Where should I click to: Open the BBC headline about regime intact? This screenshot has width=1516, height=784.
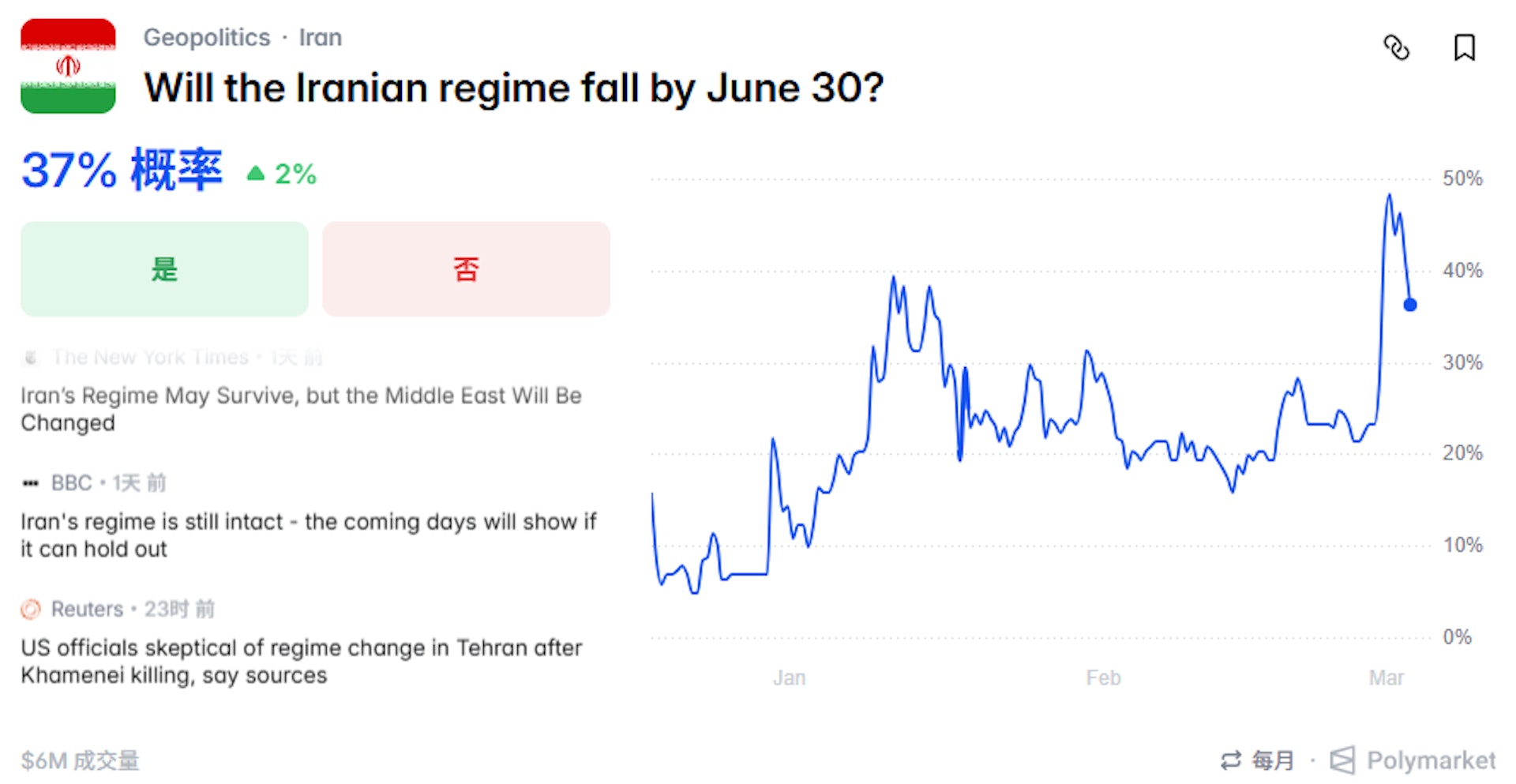tap(308, 535)
